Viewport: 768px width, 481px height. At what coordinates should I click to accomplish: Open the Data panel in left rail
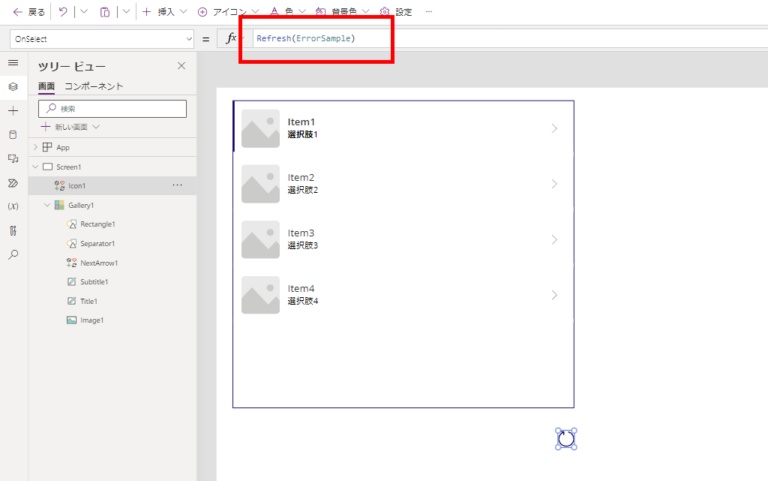(x=13, y=134)
